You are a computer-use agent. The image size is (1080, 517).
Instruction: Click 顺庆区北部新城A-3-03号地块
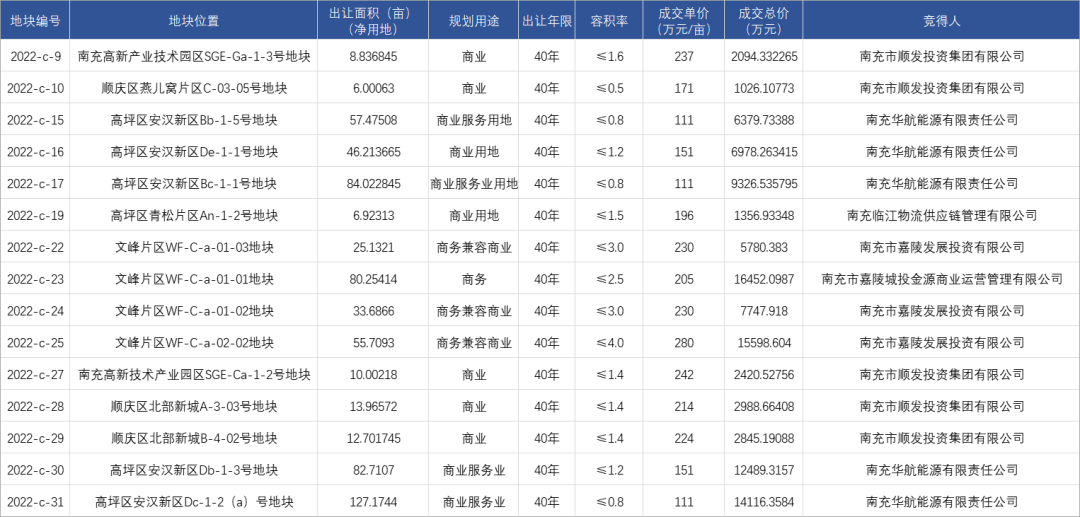194,407
